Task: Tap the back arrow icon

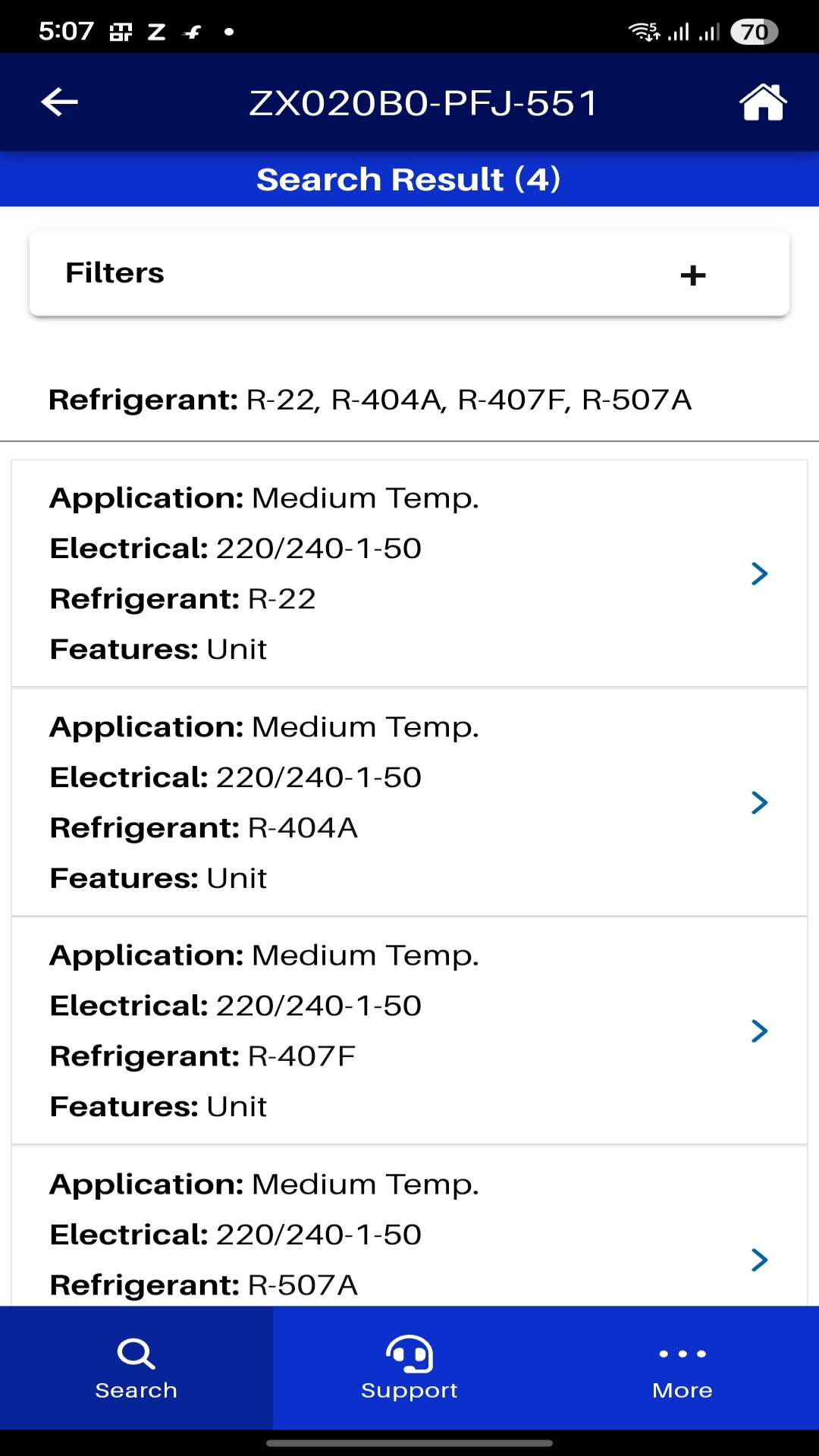Action: (x=60, y=102)
